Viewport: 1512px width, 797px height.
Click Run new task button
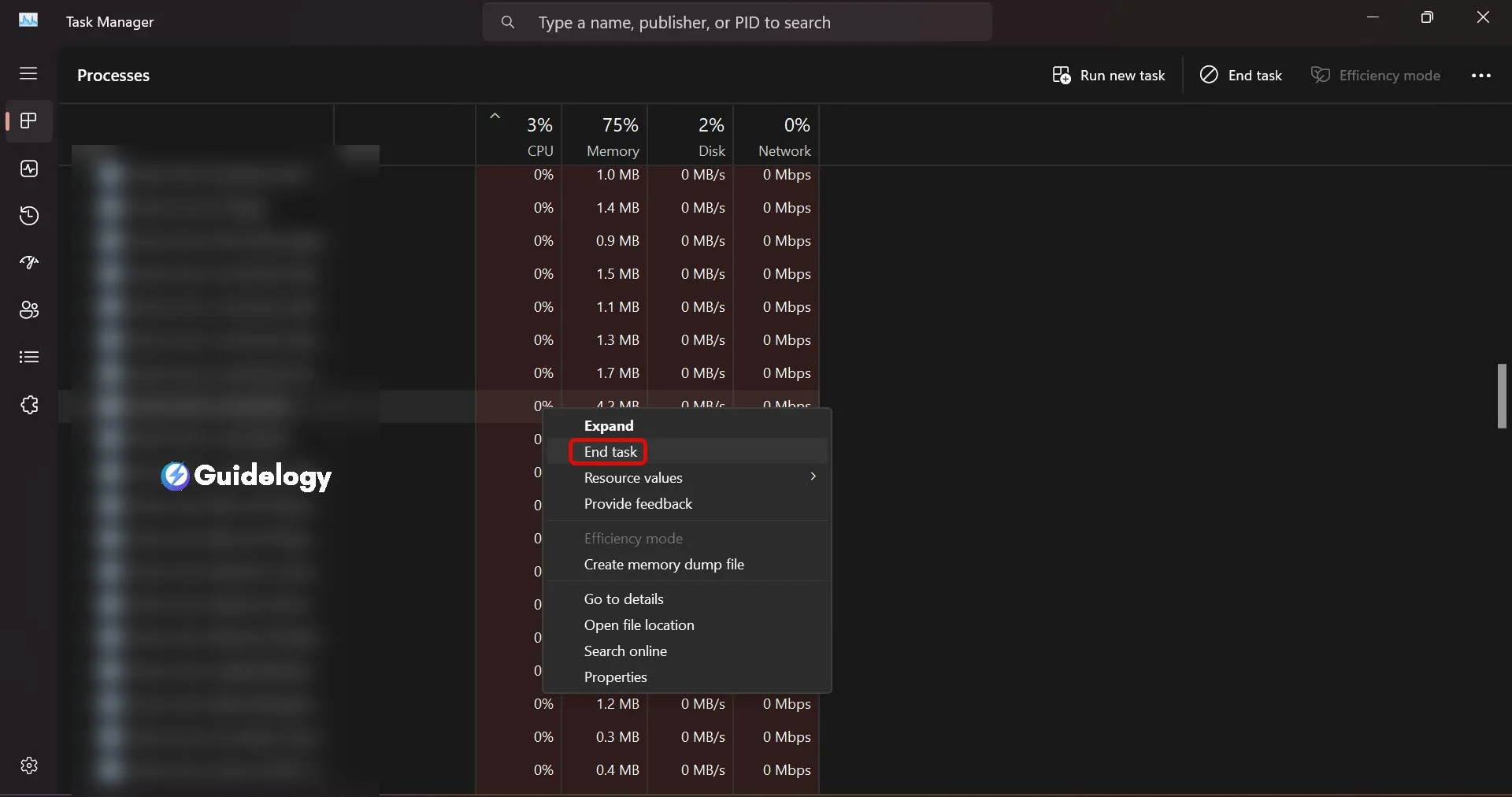tap(1109, 76)
